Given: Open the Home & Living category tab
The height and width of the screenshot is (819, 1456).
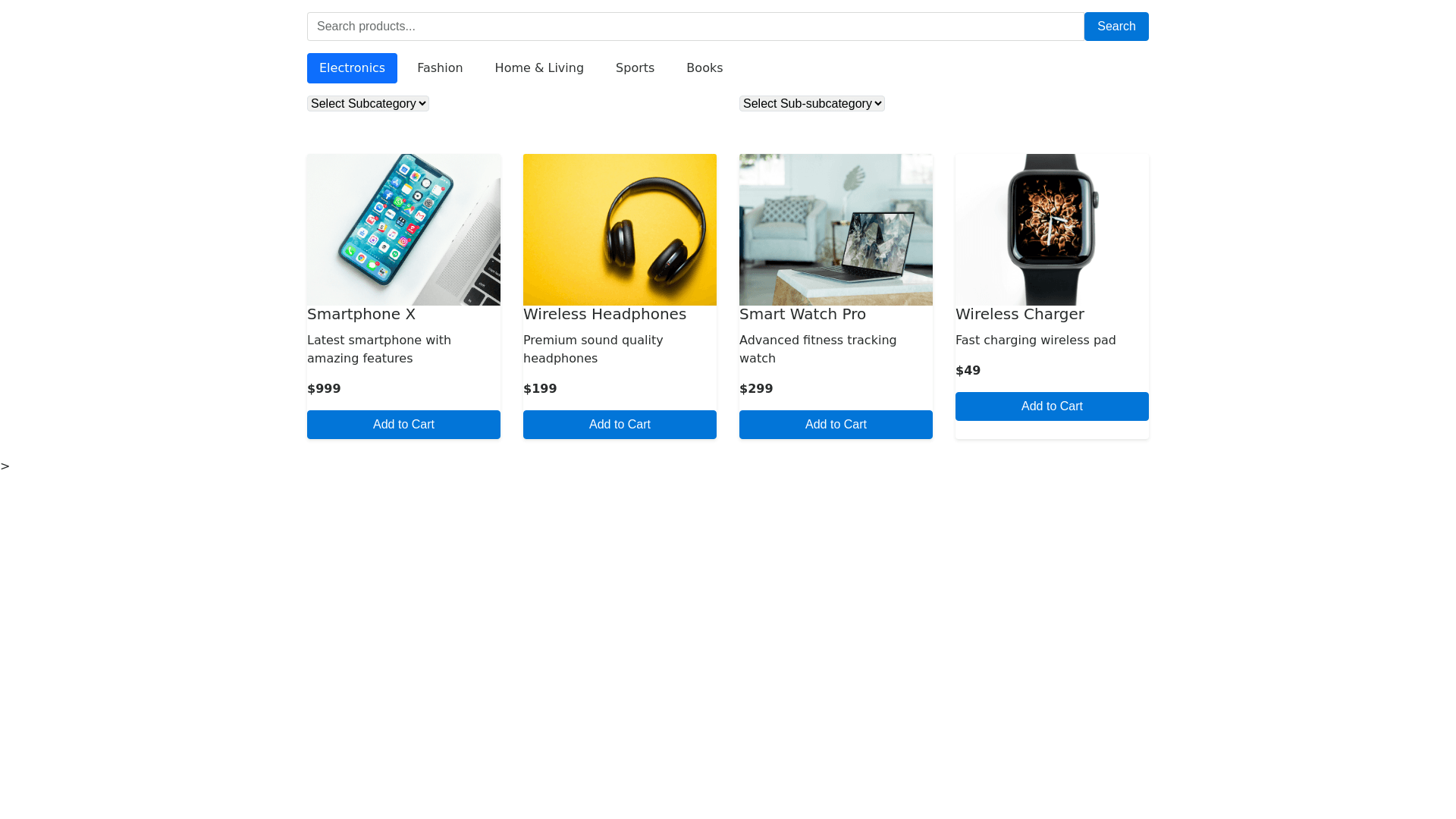Looking at the screenshot, I should point(539,68).
